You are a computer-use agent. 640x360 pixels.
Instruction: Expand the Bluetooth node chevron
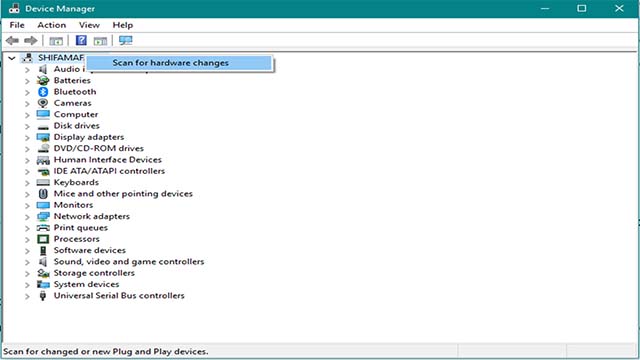click(x=27, y=92)
